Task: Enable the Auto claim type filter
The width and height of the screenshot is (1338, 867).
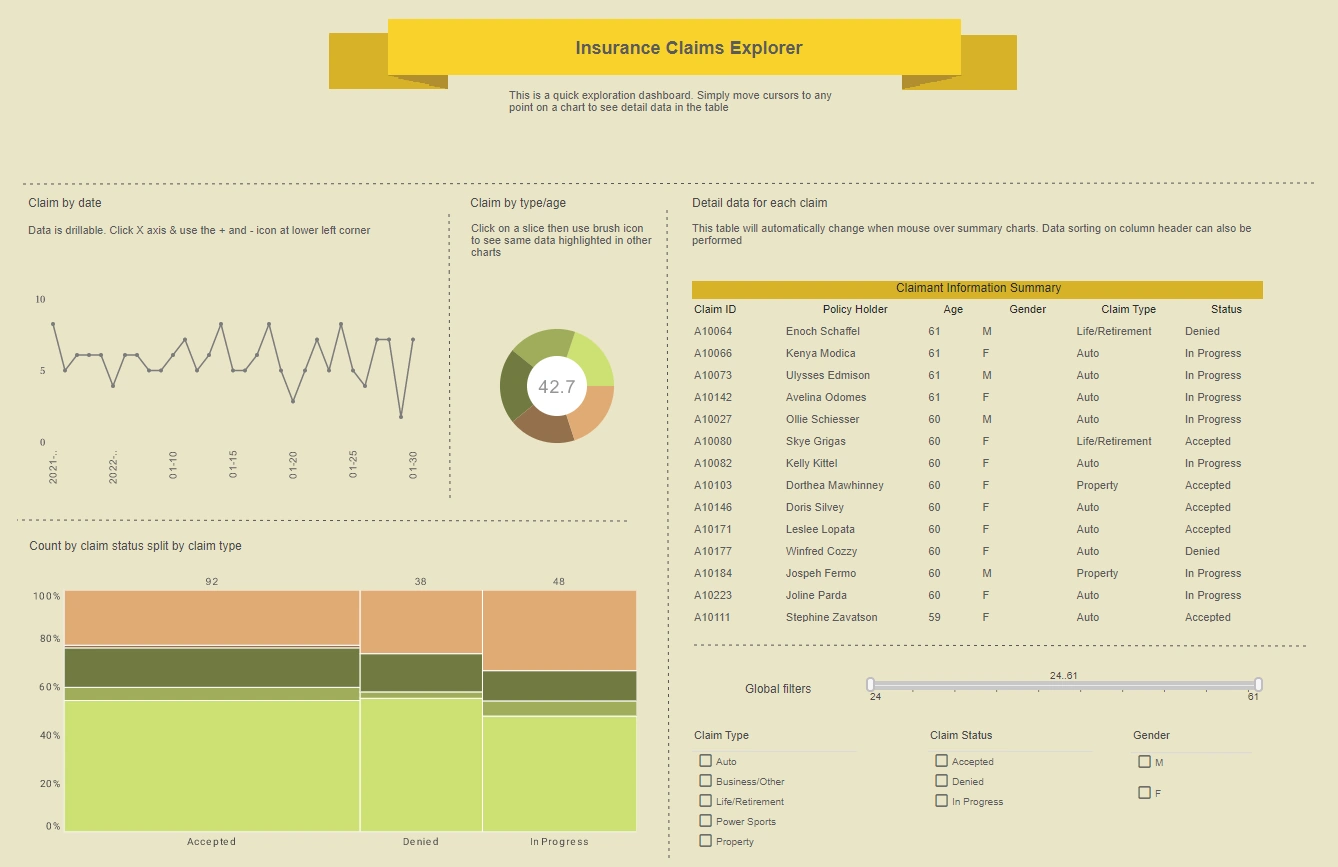Action: (x=705, y=761)
